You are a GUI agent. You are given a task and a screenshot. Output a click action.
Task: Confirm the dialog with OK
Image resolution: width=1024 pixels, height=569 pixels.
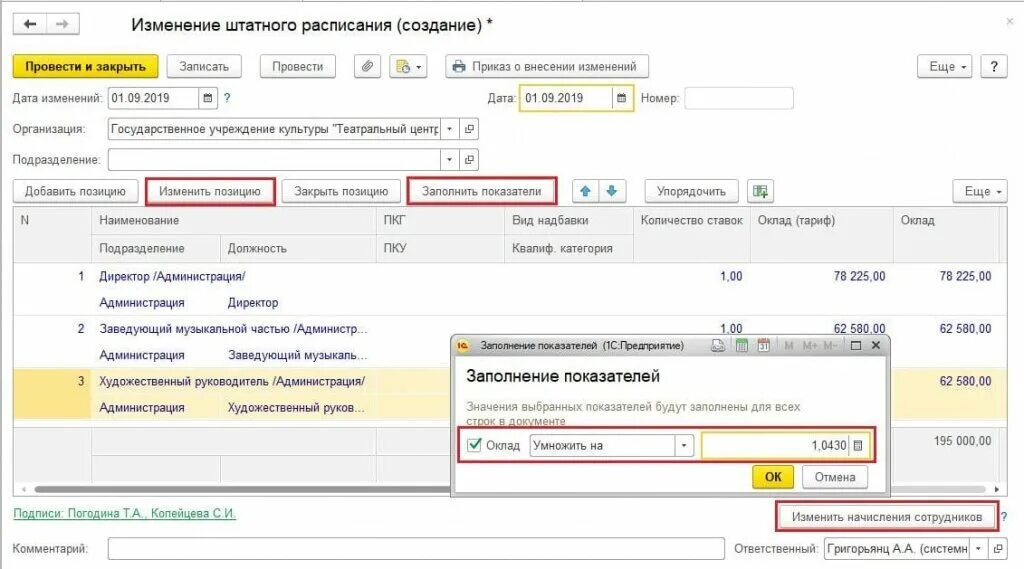pos(773,477)
